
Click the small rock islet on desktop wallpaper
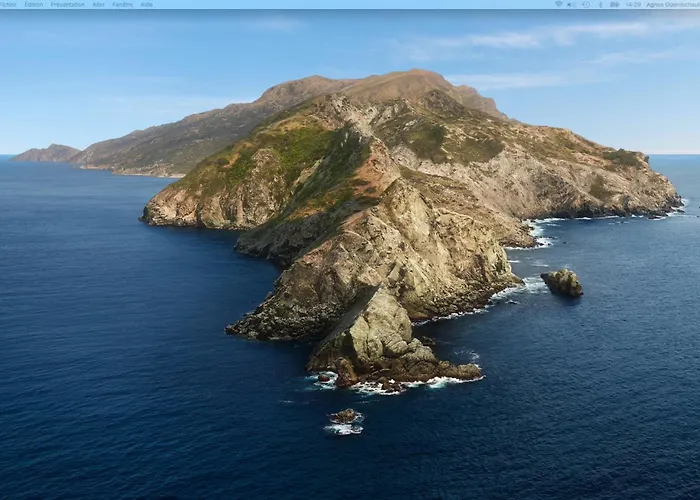coord(562,283)
